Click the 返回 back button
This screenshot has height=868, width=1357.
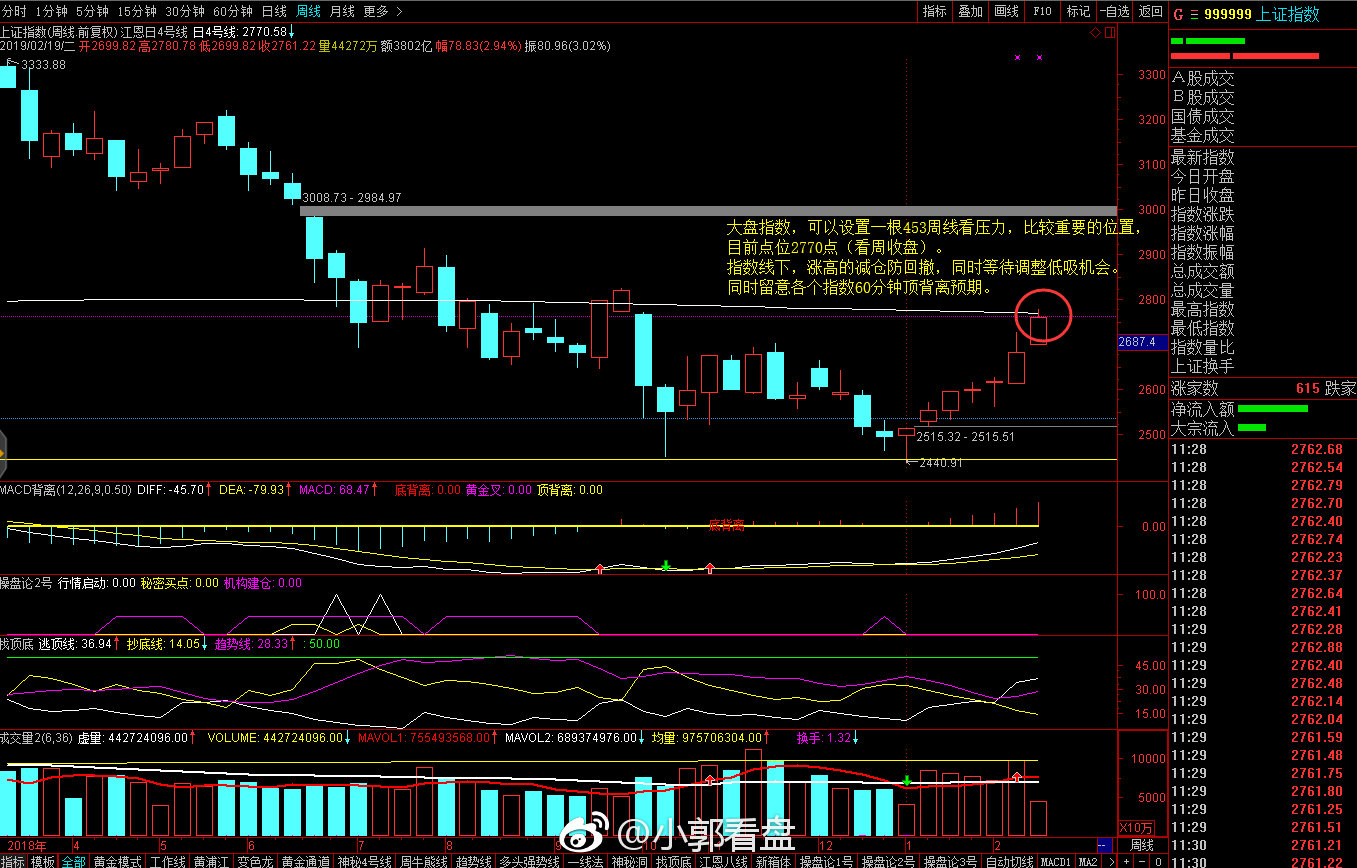point(1151,11)
